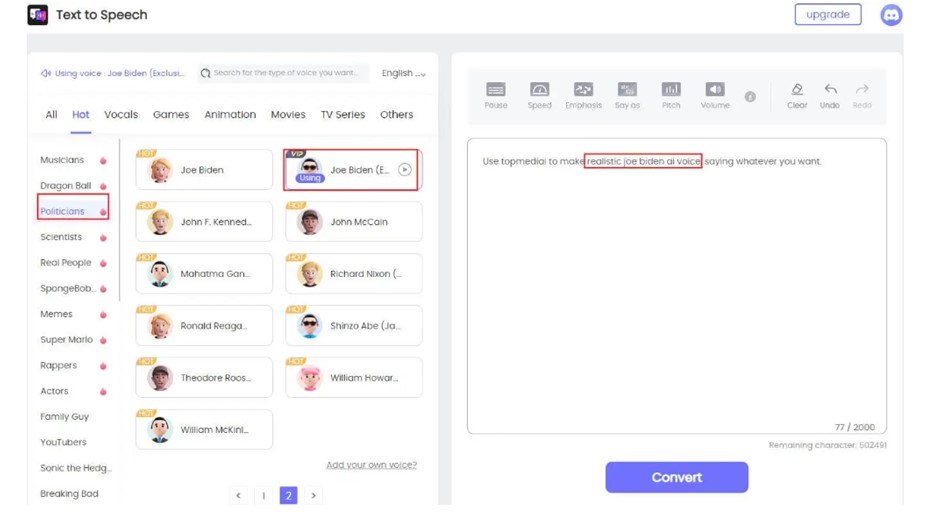Switch to the Vocals tab
The image size is (933, 526).
coord(121,115)
